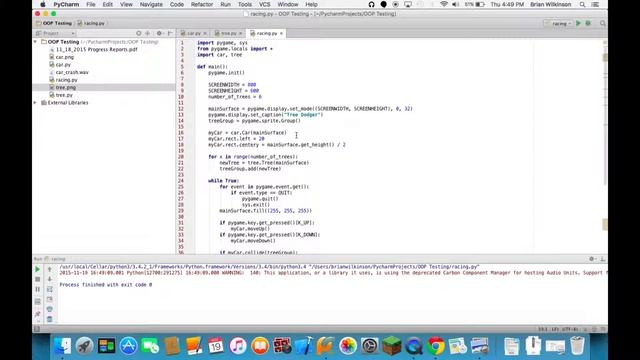Viewport: 640px width, 360px height.
Task: Click racing.py breadcrumb in navigation bar
Action: pos(91,23)
